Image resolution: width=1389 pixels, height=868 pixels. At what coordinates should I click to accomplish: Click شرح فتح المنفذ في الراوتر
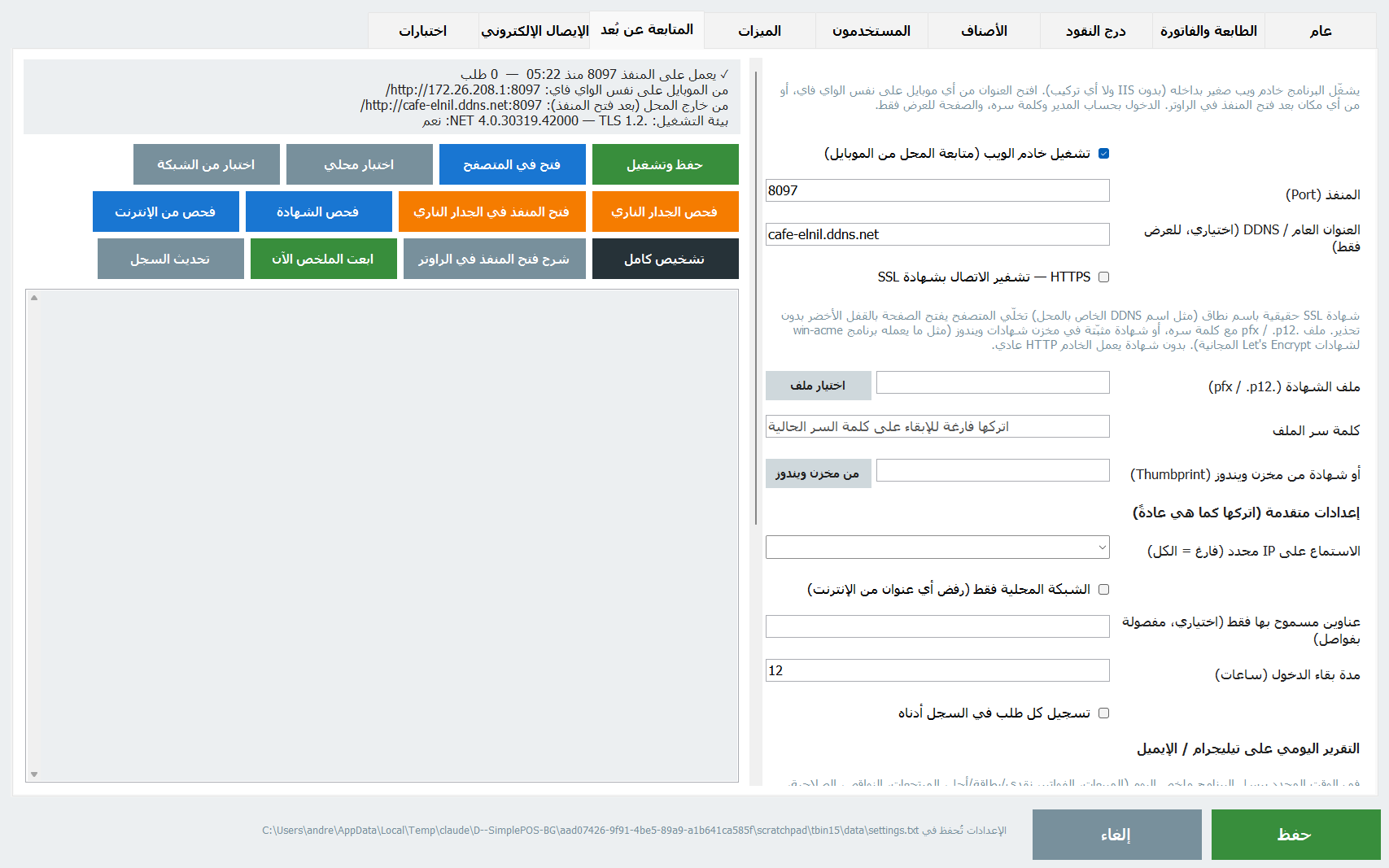pyautogui.click(x=495, y=259)
